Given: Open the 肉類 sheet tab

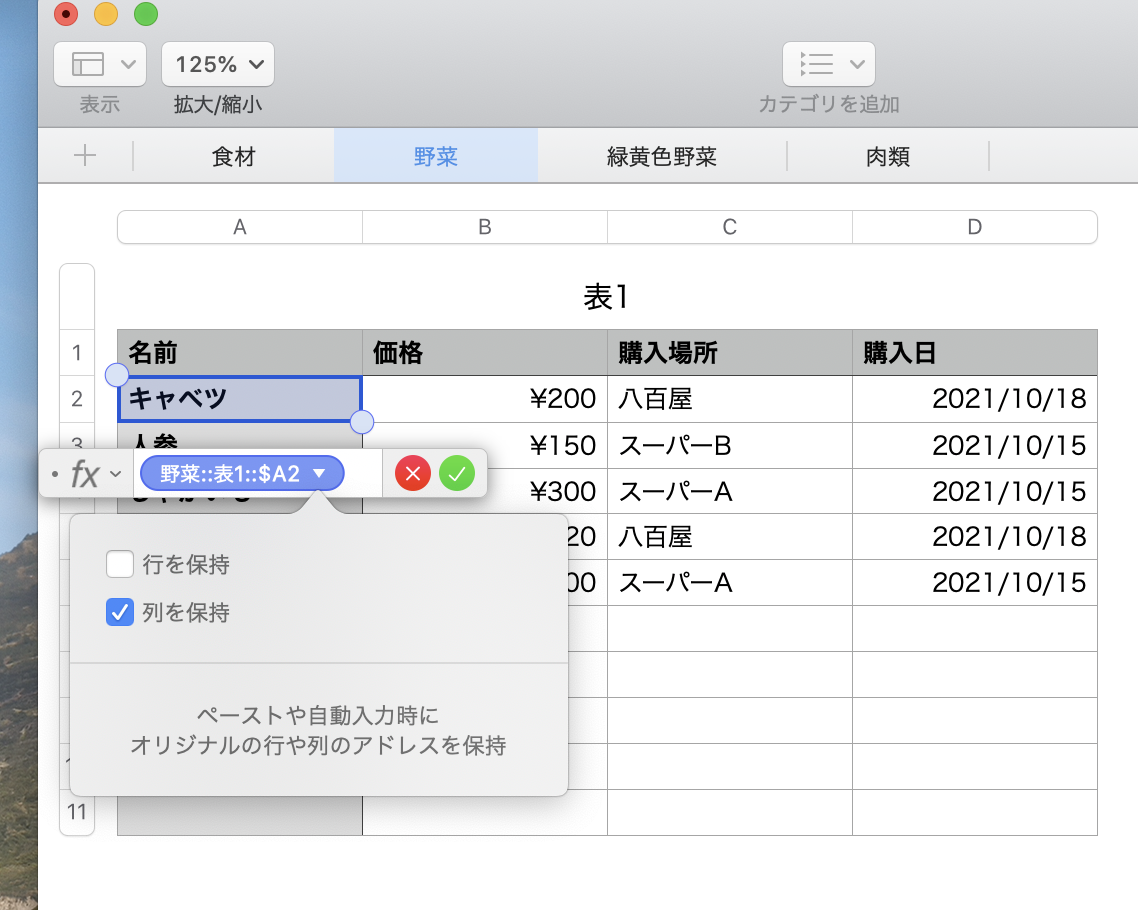Looking at the screenshot, I should 887,157.
